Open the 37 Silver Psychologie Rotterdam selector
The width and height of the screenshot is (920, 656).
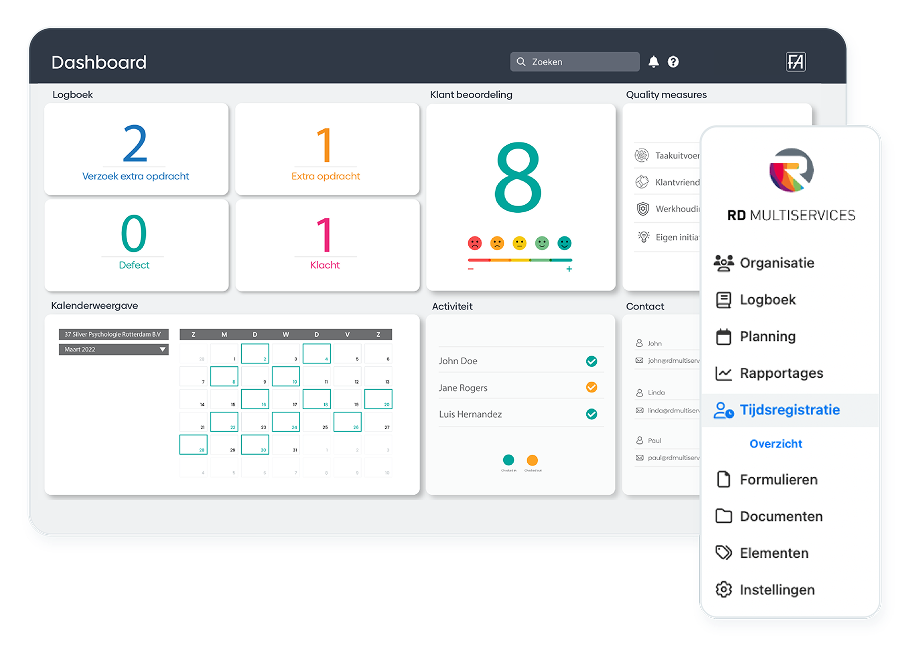[x=114, y=334]
